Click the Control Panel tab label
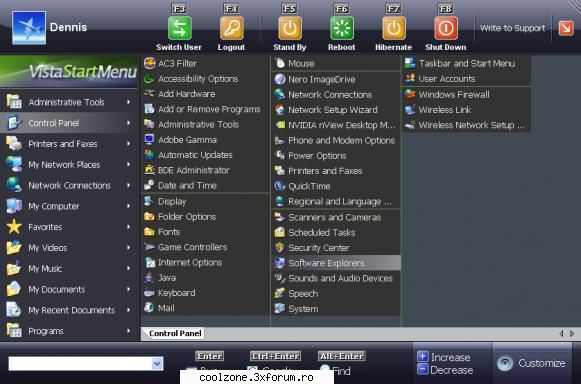 (x=175, y=333)
